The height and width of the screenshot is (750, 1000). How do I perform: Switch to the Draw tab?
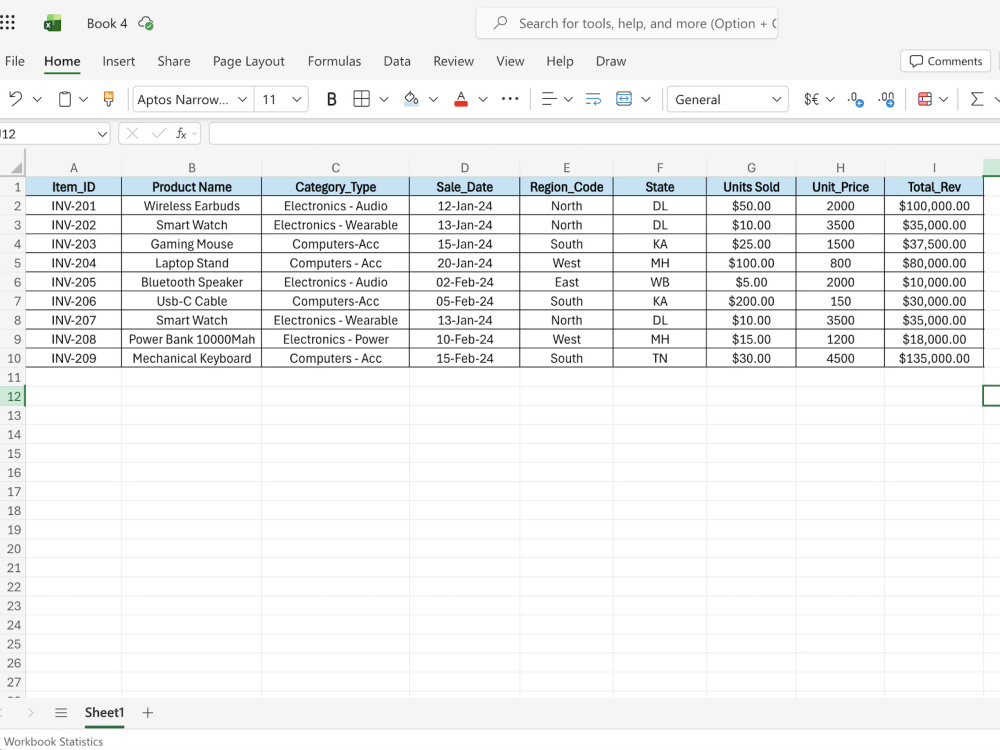point(611,61)
